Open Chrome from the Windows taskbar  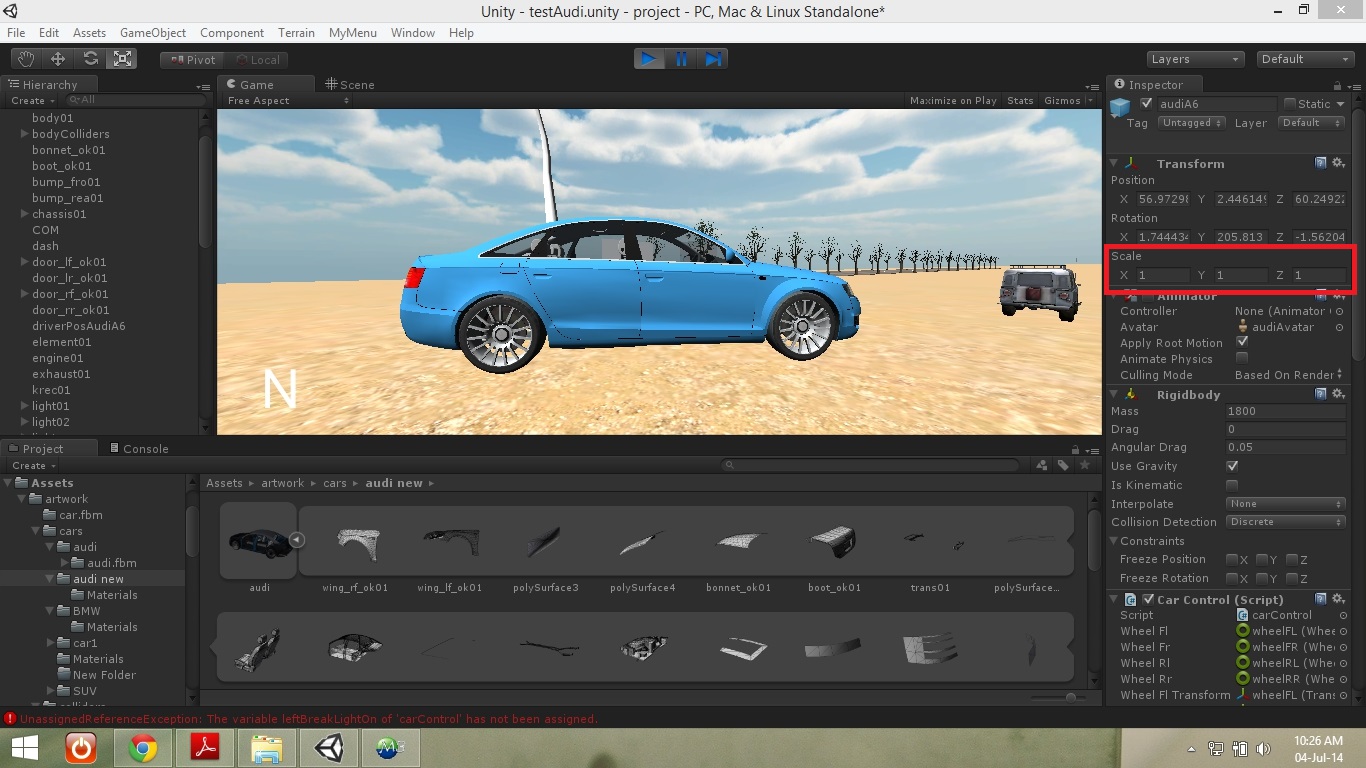tap(143, 748)
